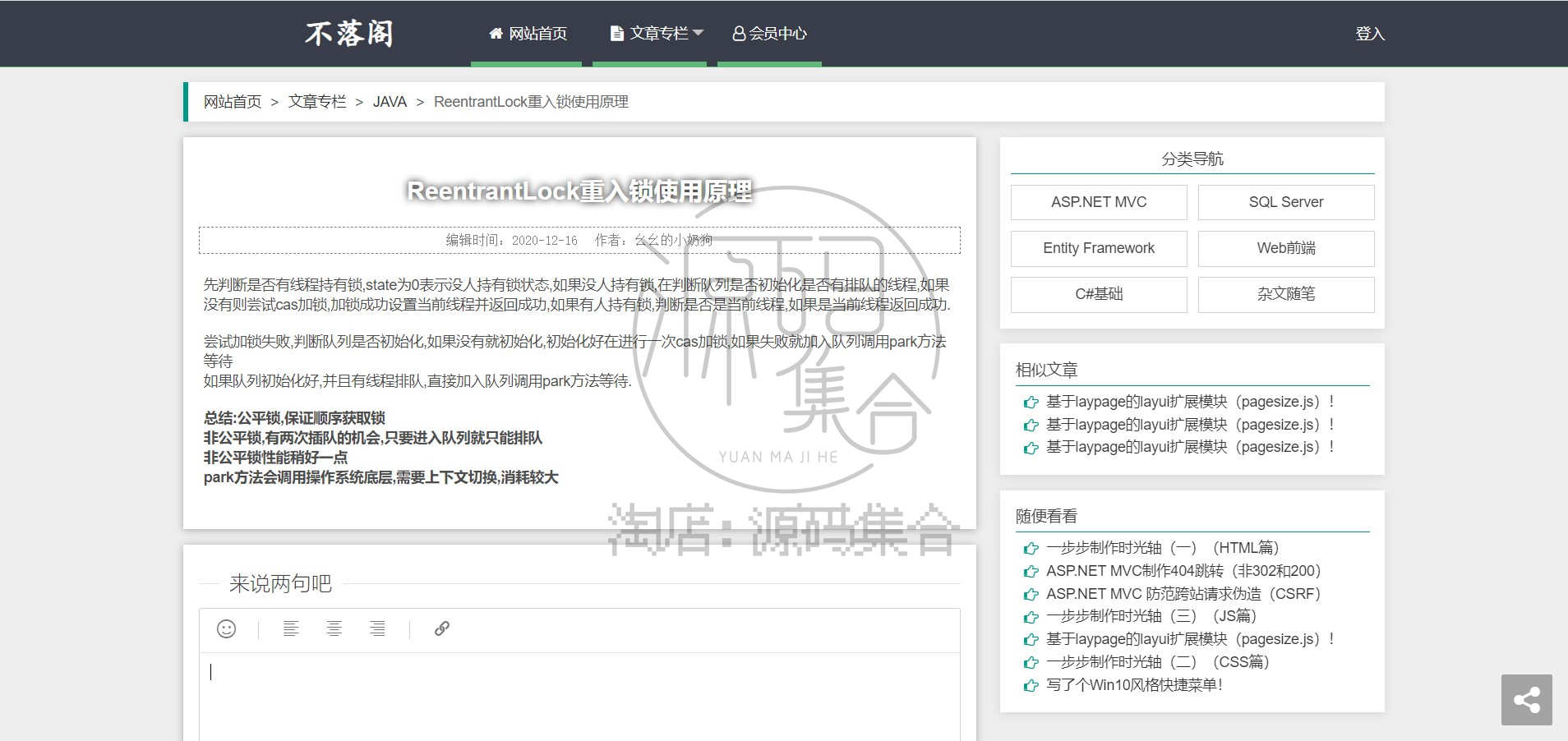The height and width of the screenshot is (741, 1568).
Task: Click the article title ReentrantLock重入锁使用原理
Action: [579, 191]
